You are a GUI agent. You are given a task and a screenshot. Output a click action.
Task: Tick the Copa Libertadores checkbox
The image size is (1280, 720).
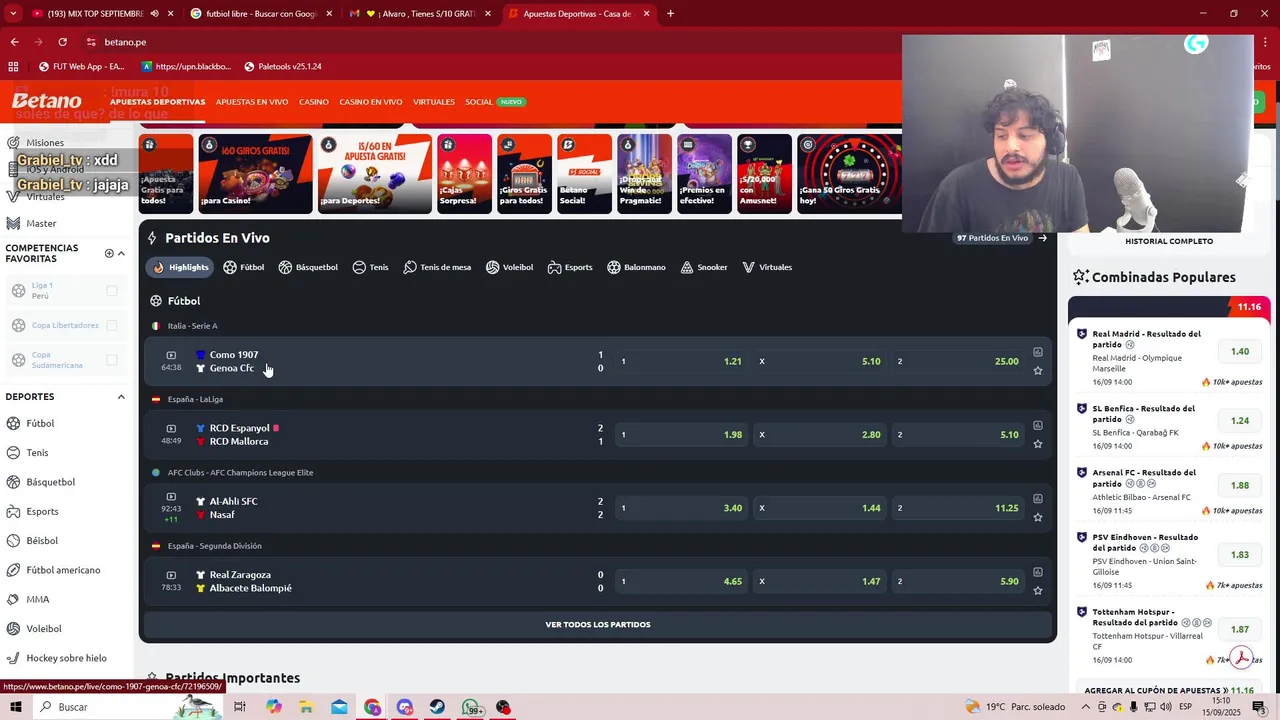point(112,325)
